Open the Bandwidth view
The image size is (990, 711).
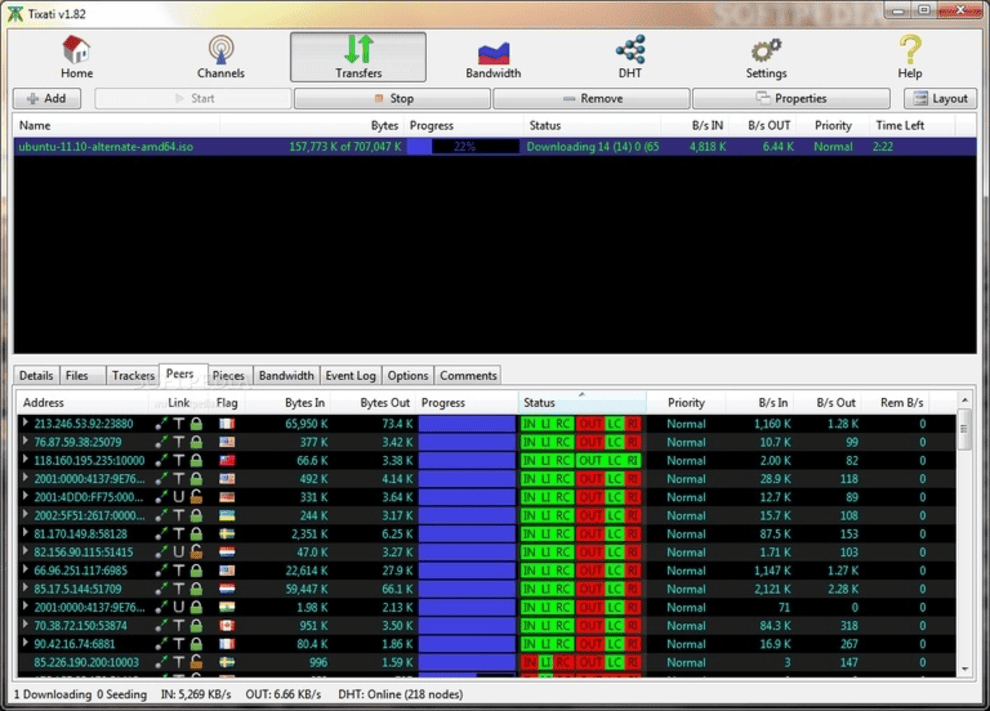[x=493, y=55]
